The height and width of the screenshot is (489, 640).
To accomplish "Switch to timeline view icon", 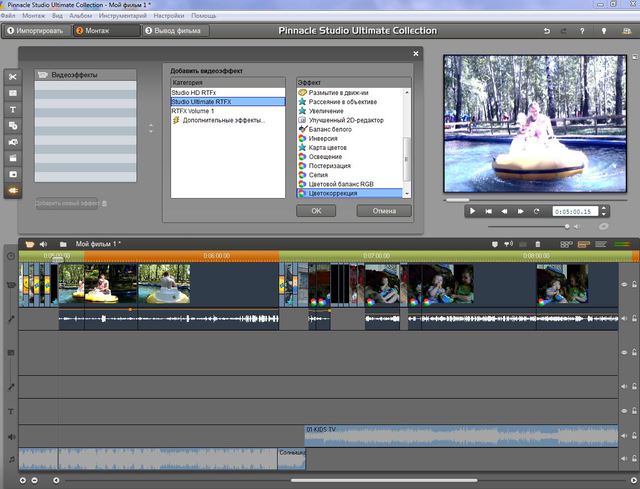I will click(x=584, y=244).
